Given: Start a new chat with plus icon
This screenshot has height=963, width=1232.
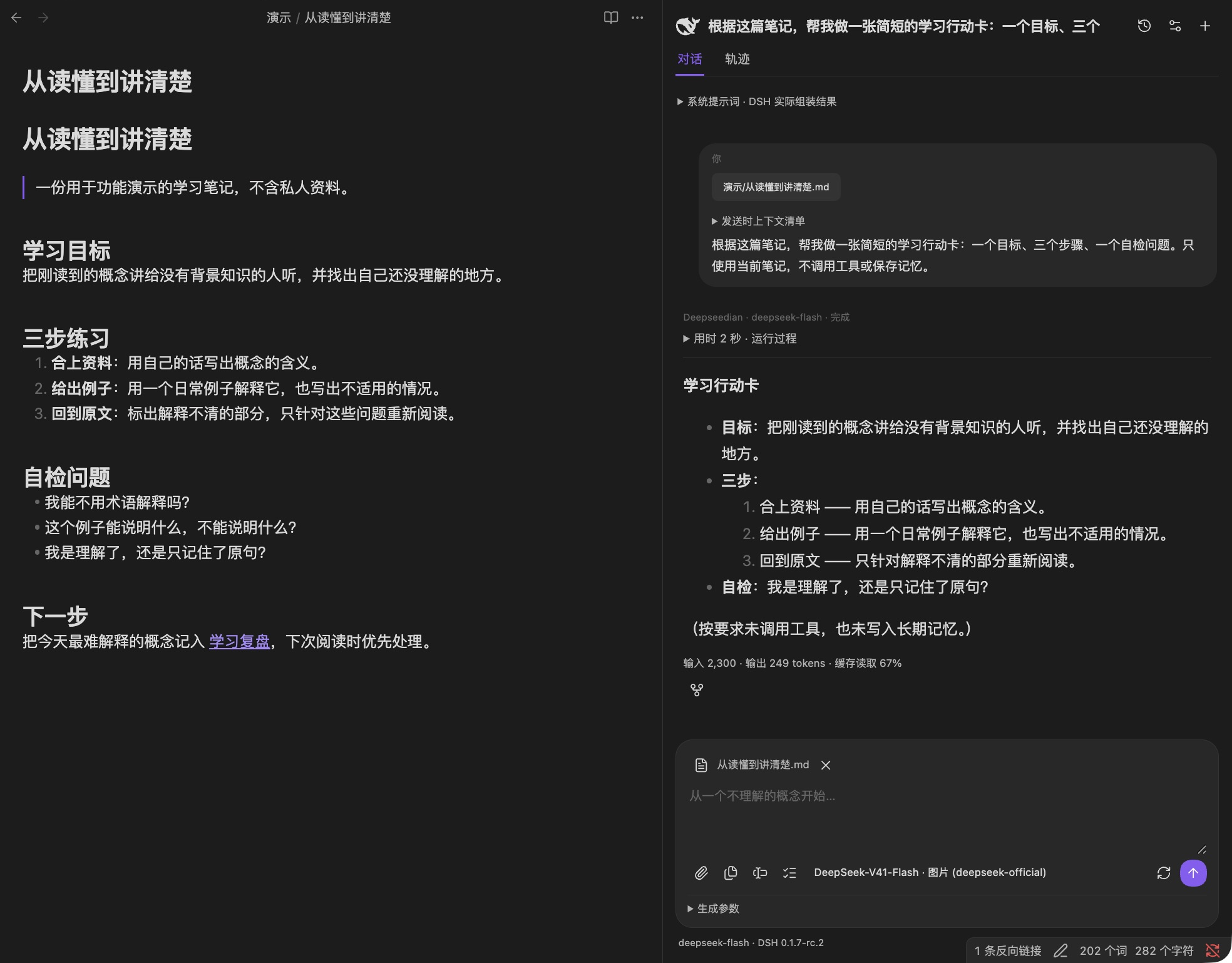Looking at the screenshot, I should click(x=1205, y=26).
